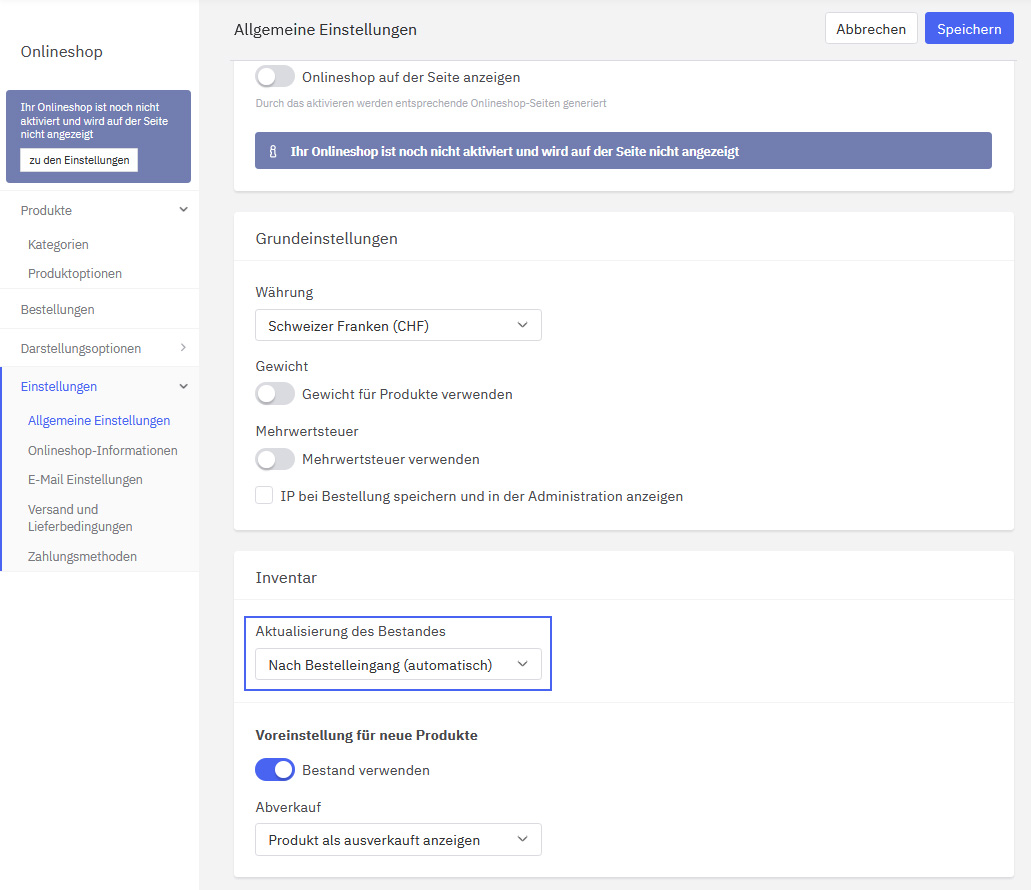Open Onlineshop-Informationen settings
Image resolution: width=1031 pixels, height=890 pixels.
click(x=102, y=450)
